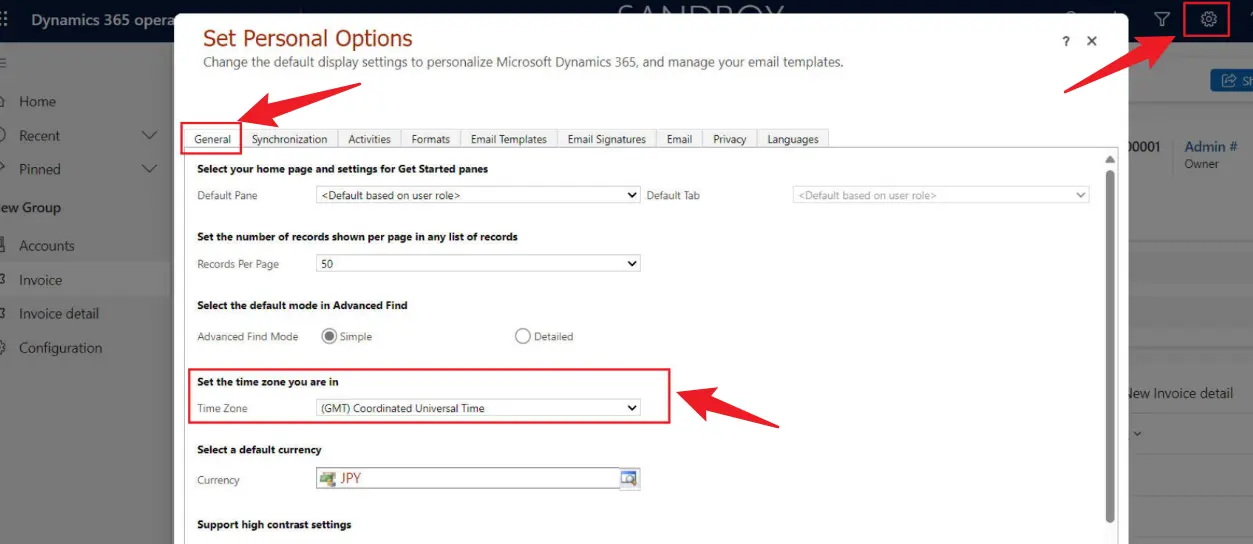Open the Time Zone dropdown
1253x544 pixels.
click(478, 408)
